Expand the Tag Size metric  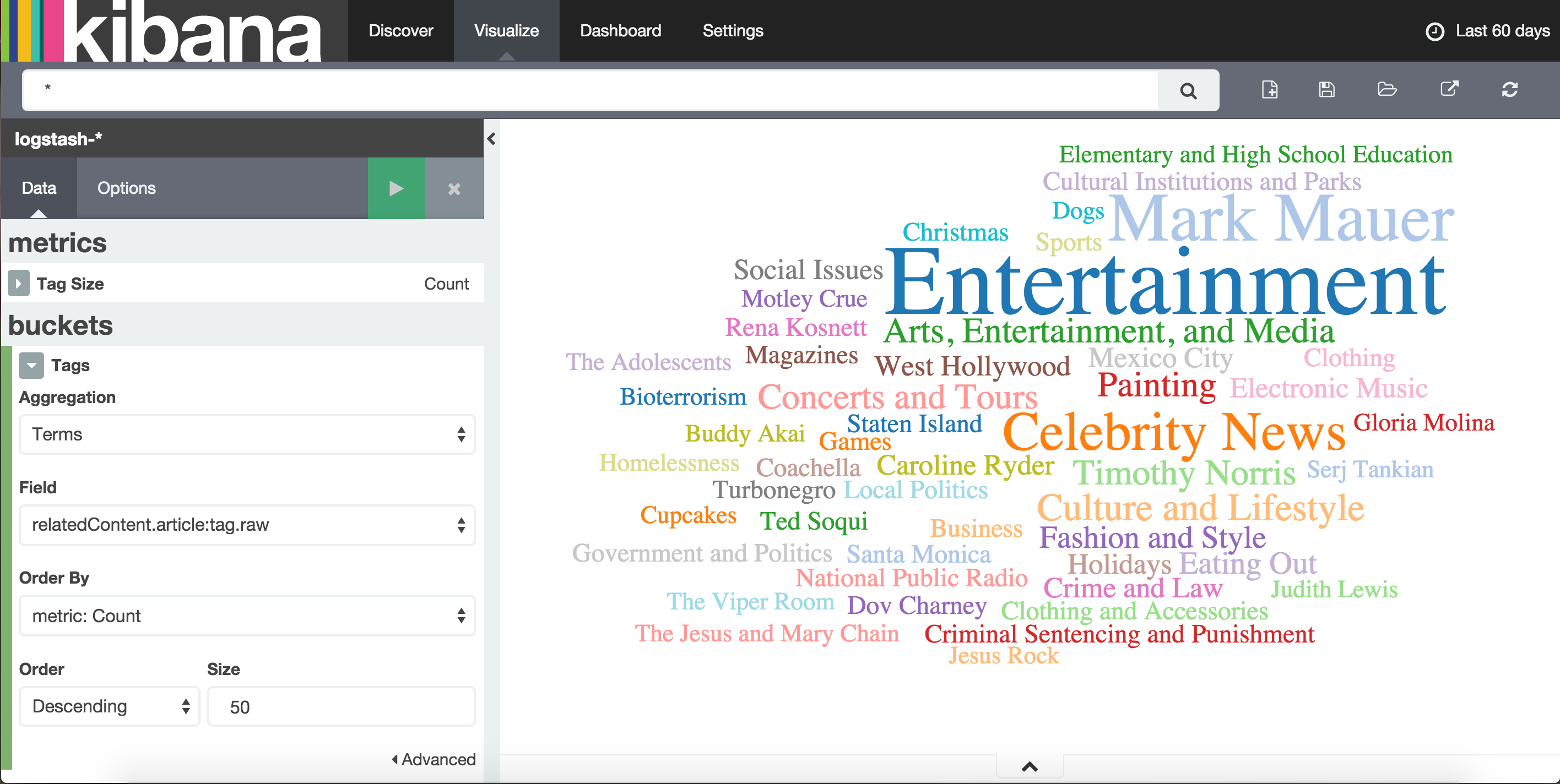coord(18,284)
